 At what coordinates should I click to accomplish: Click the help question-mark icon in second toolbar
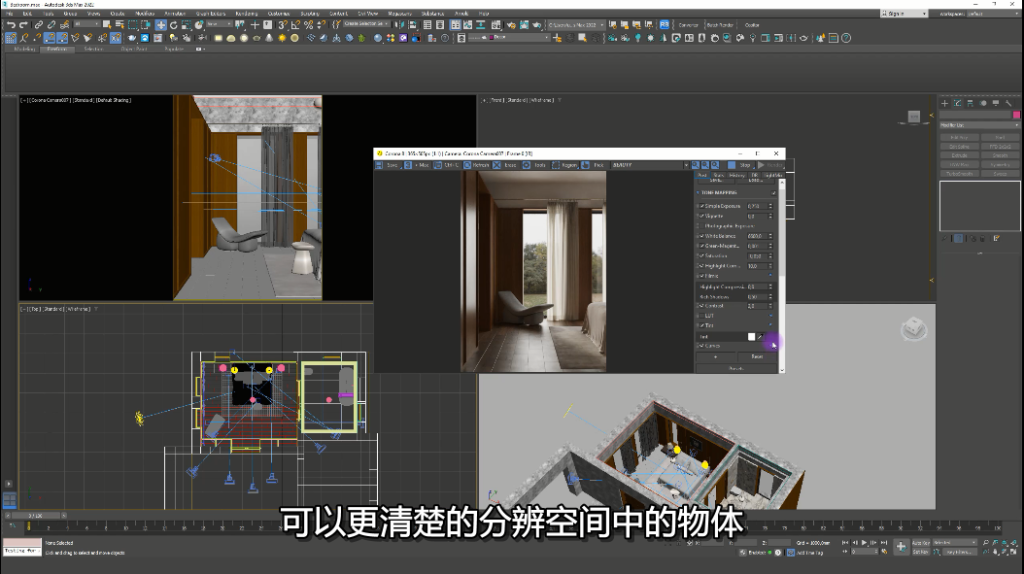click(x=846, y=38)
